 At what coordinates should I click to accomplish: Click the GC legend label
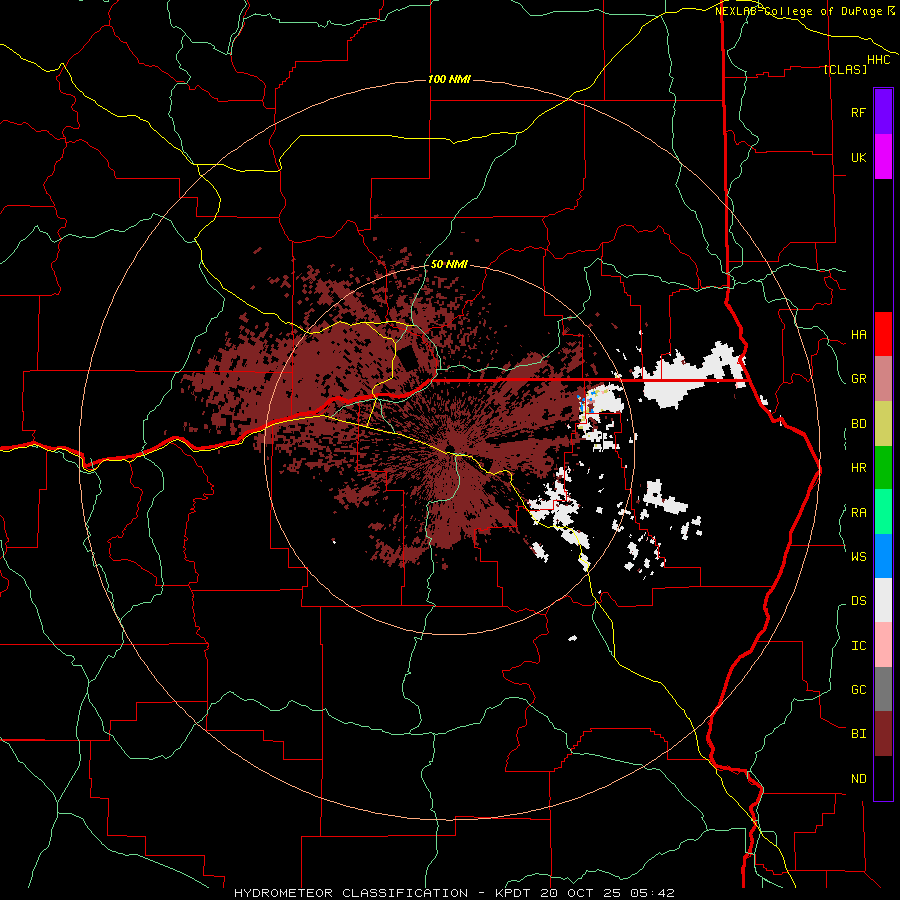tap(858, 689)
